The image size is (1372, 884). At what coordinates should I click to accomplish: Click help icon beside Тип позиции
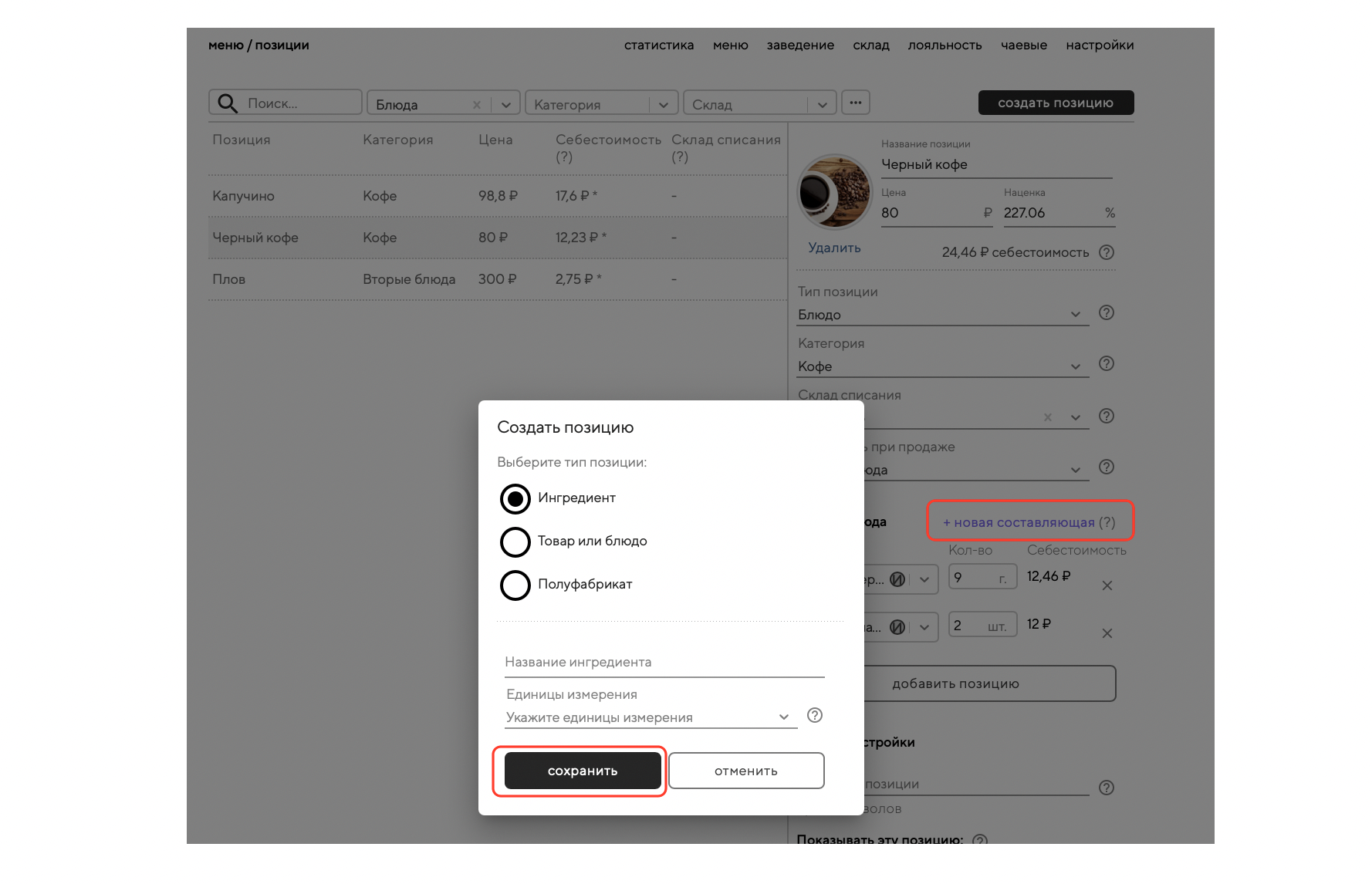1106,312
